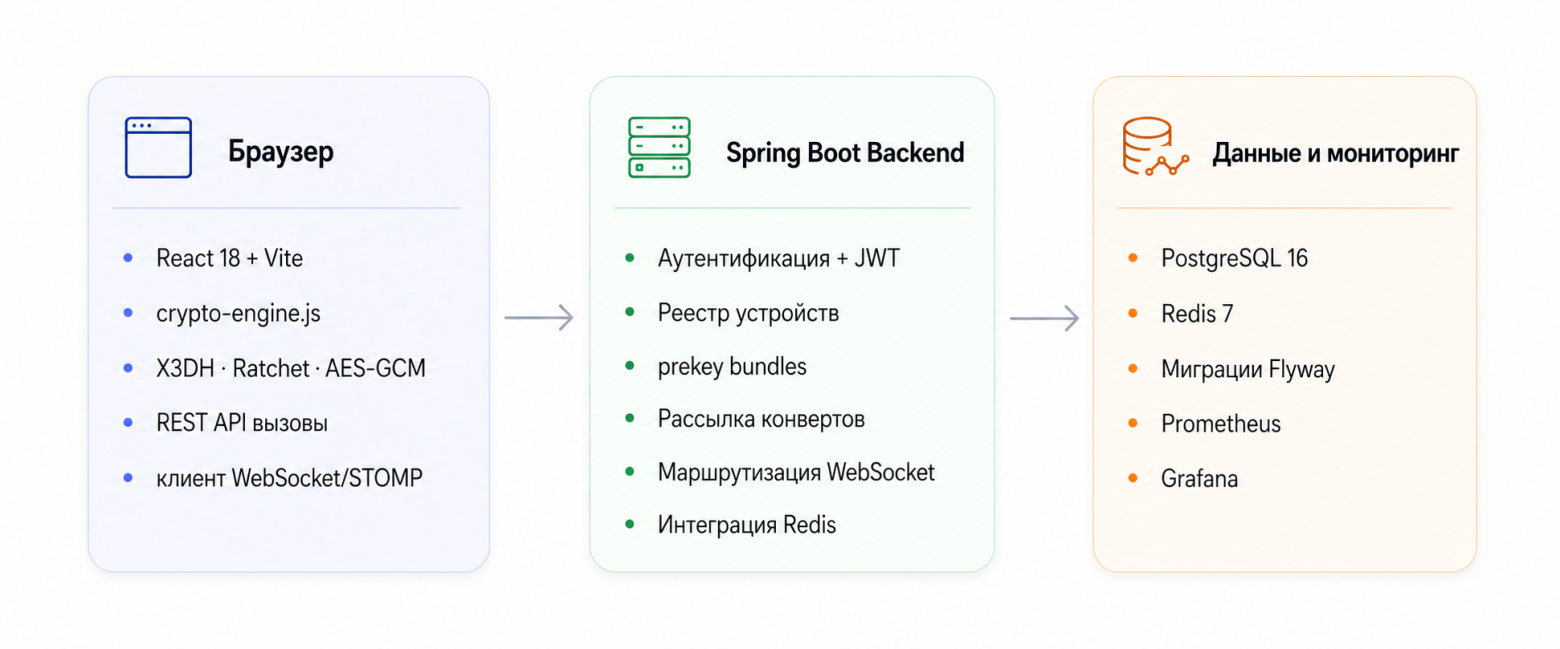The height and width of the screenshot is (649, 1560).
Task: Click the REST API вызовы item
Action: (x=242, y=424)
